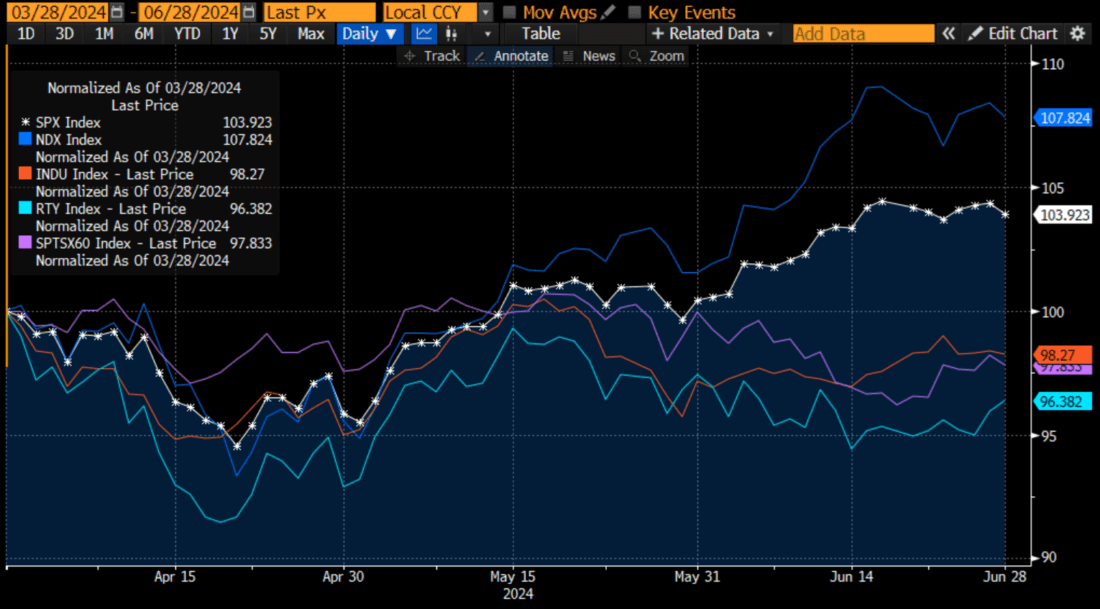1100x609 pixels.
Task: Collapse the toolbar with the double-chevron toggle
Action: point(948,33)
